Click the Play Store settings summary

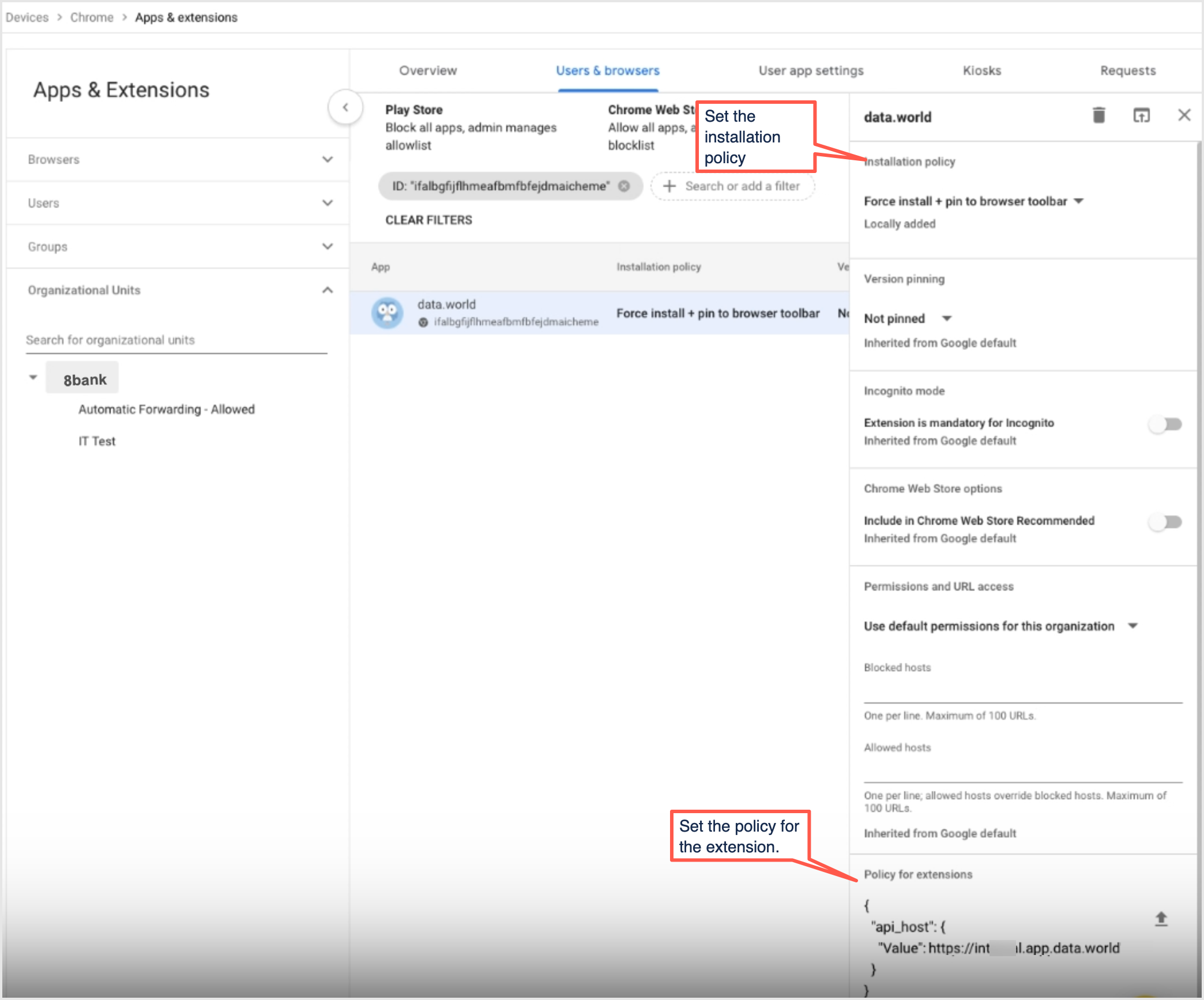[471, 127]
